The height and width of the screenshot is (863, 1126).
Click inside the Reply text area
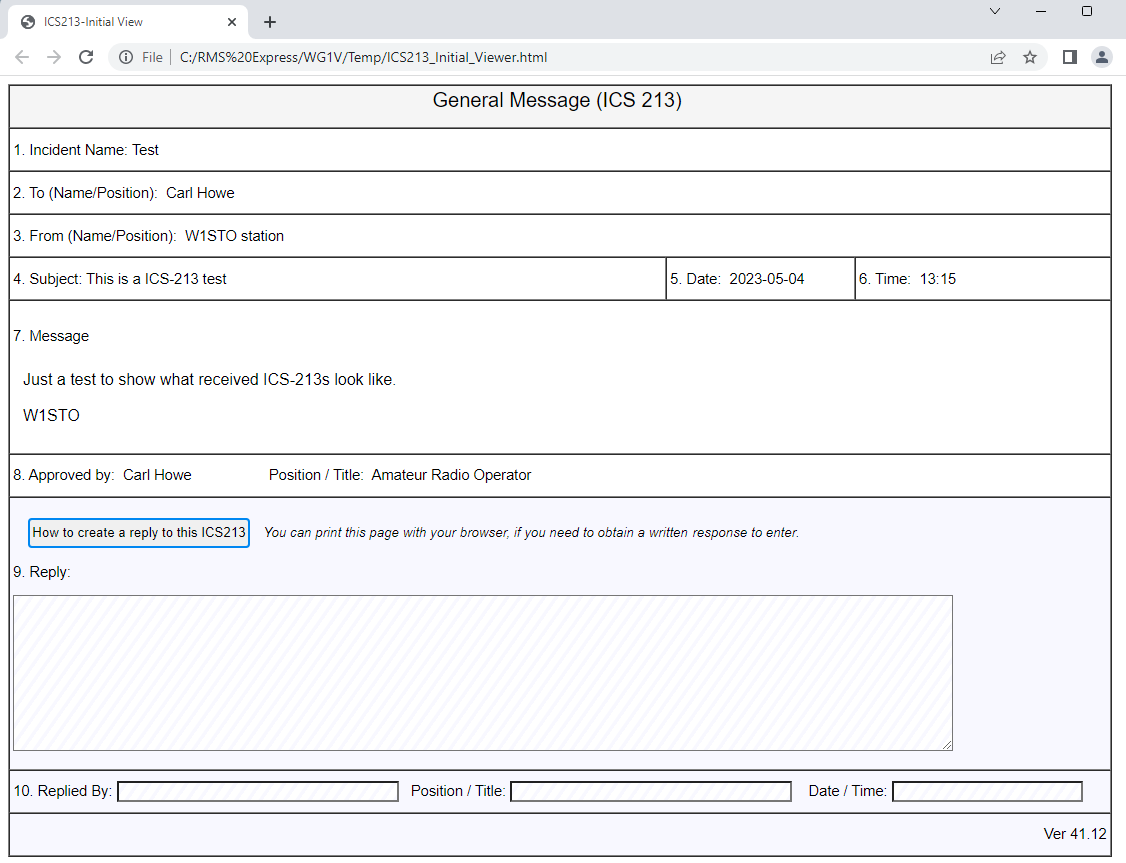482,672
